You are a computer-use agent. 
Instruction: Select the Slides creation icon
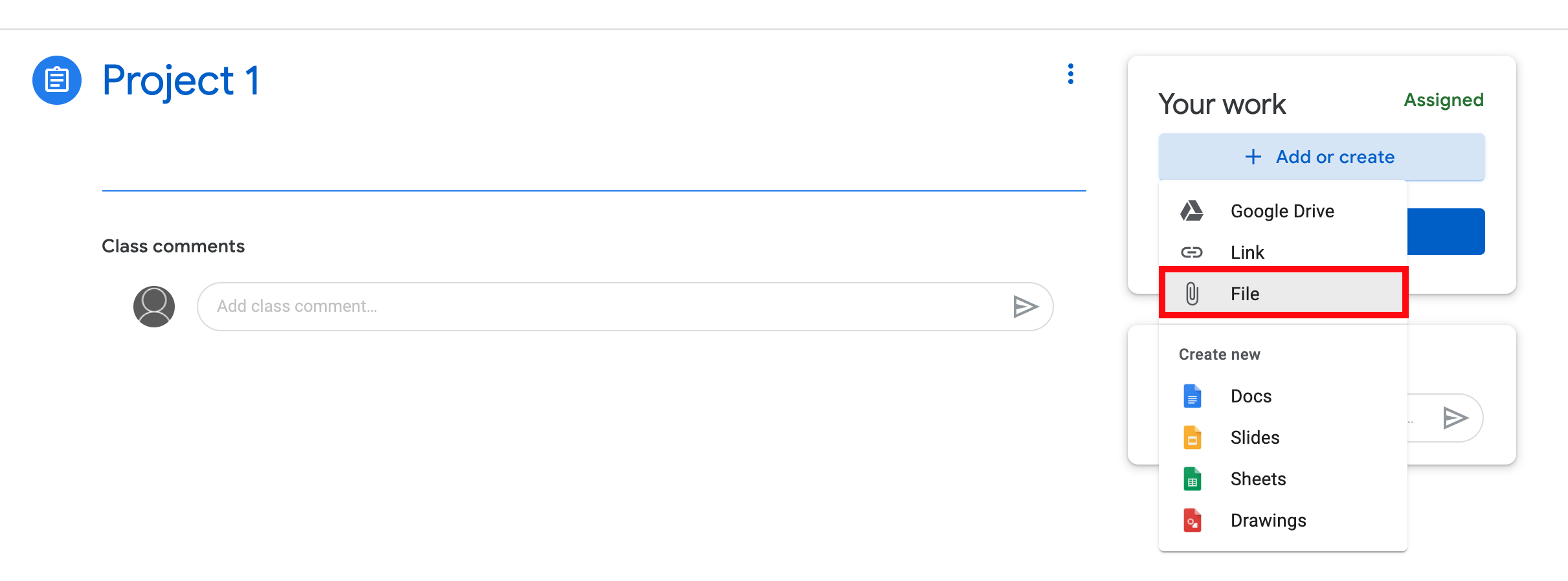point(1191,437)
